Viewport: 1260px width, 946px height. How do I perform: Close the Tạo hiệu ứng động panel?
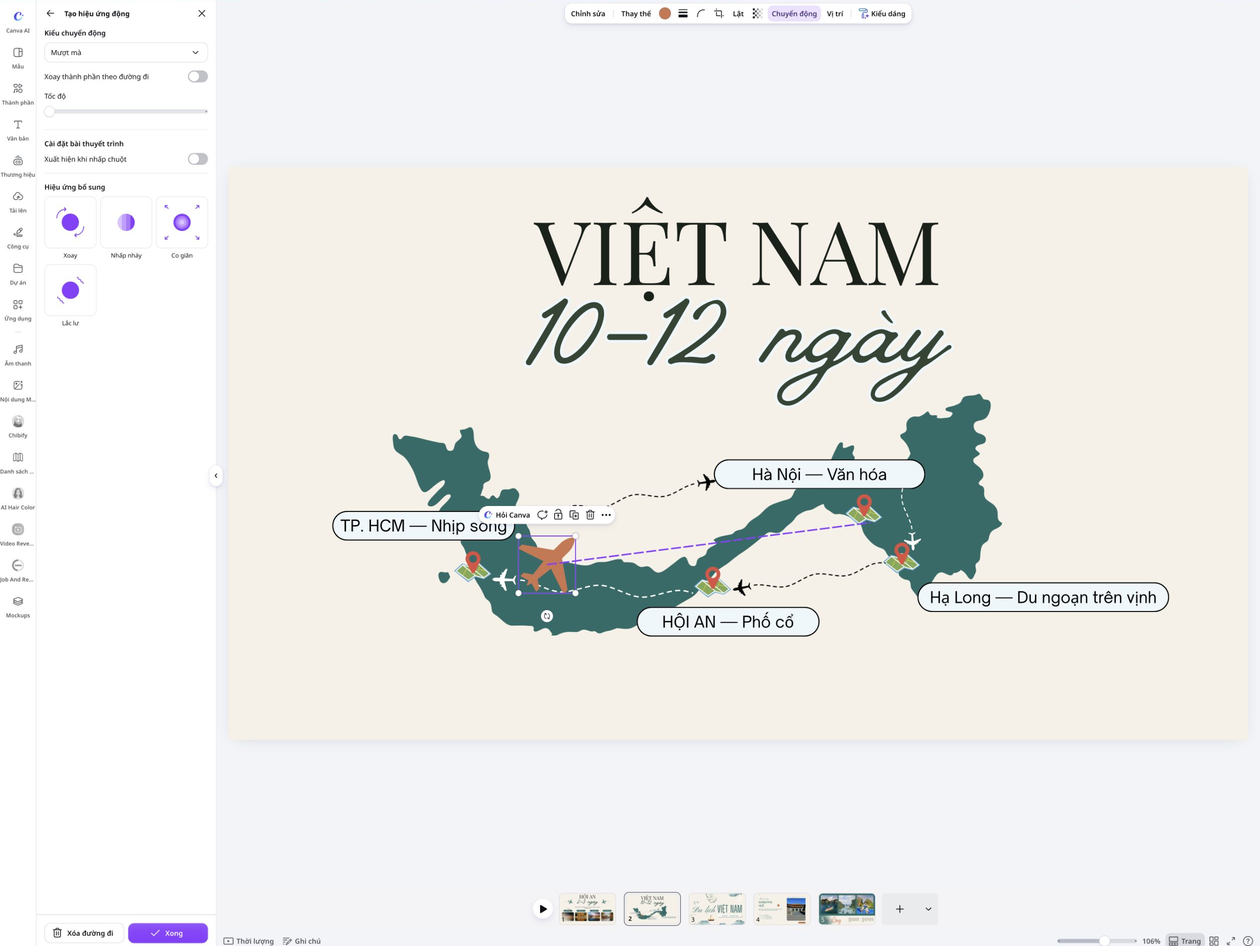[x=202, y=13]
